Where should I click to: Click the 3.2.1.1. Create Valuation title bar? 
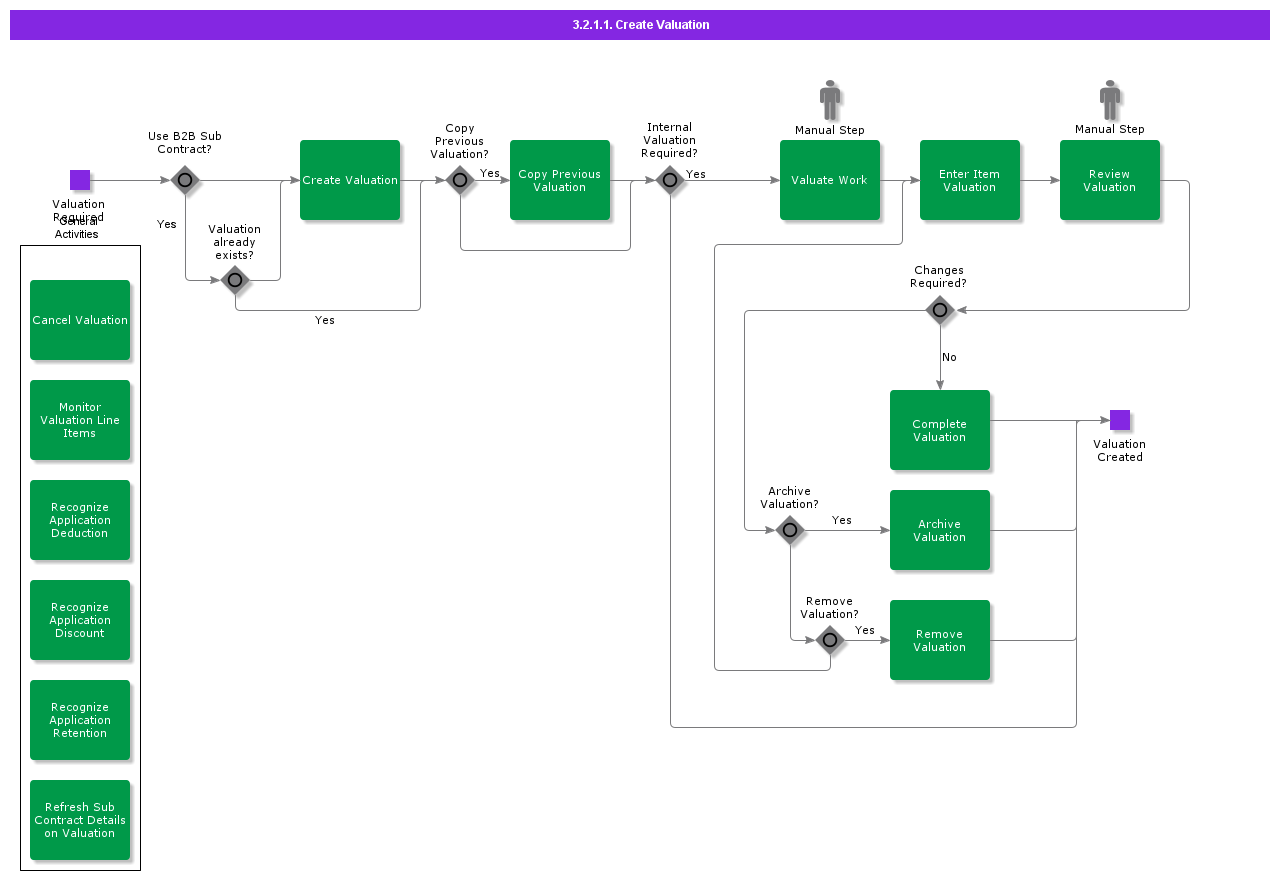640,25
